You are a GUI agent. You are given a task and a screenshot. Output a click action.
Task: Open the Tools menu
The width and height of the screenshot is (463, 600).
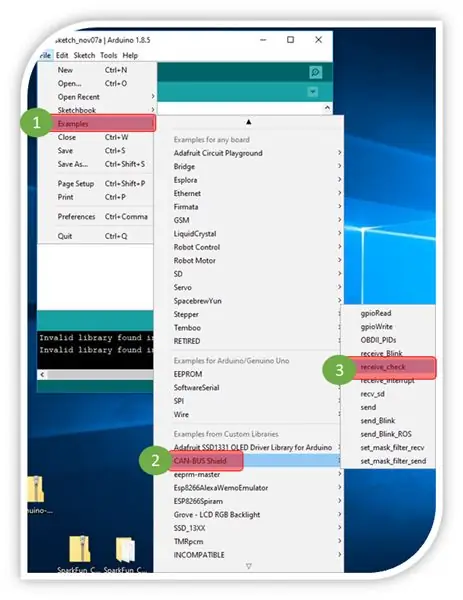click(109, 55)
